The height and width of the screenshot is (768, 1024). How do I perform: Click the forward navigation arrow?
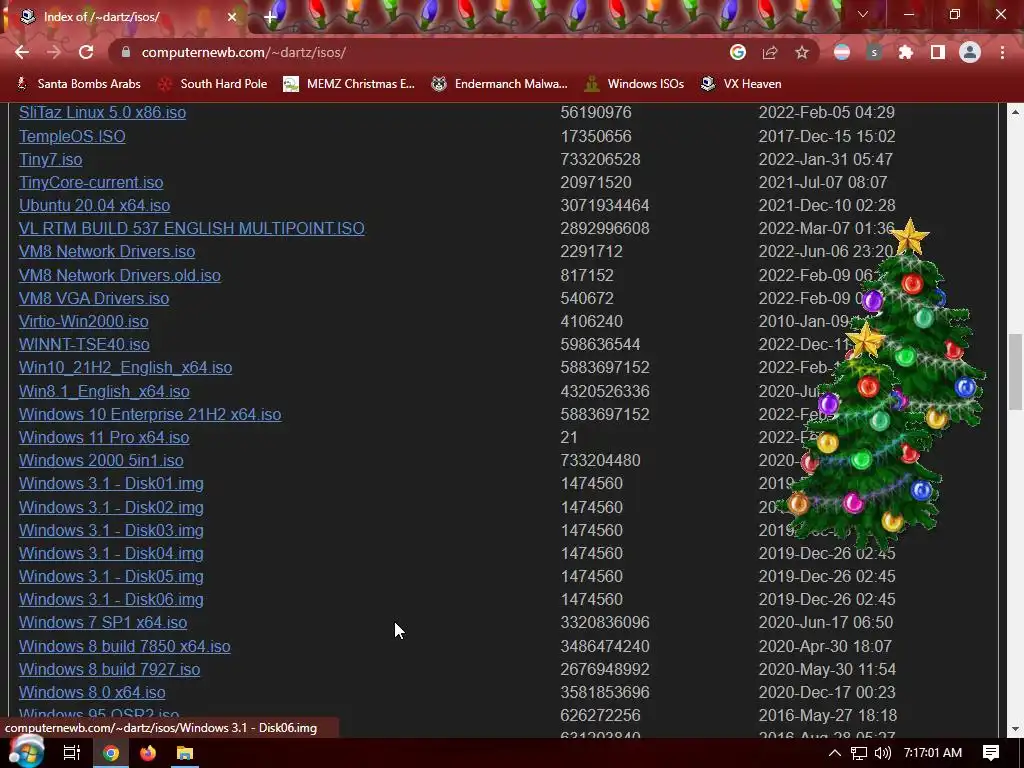click(54, 52)
